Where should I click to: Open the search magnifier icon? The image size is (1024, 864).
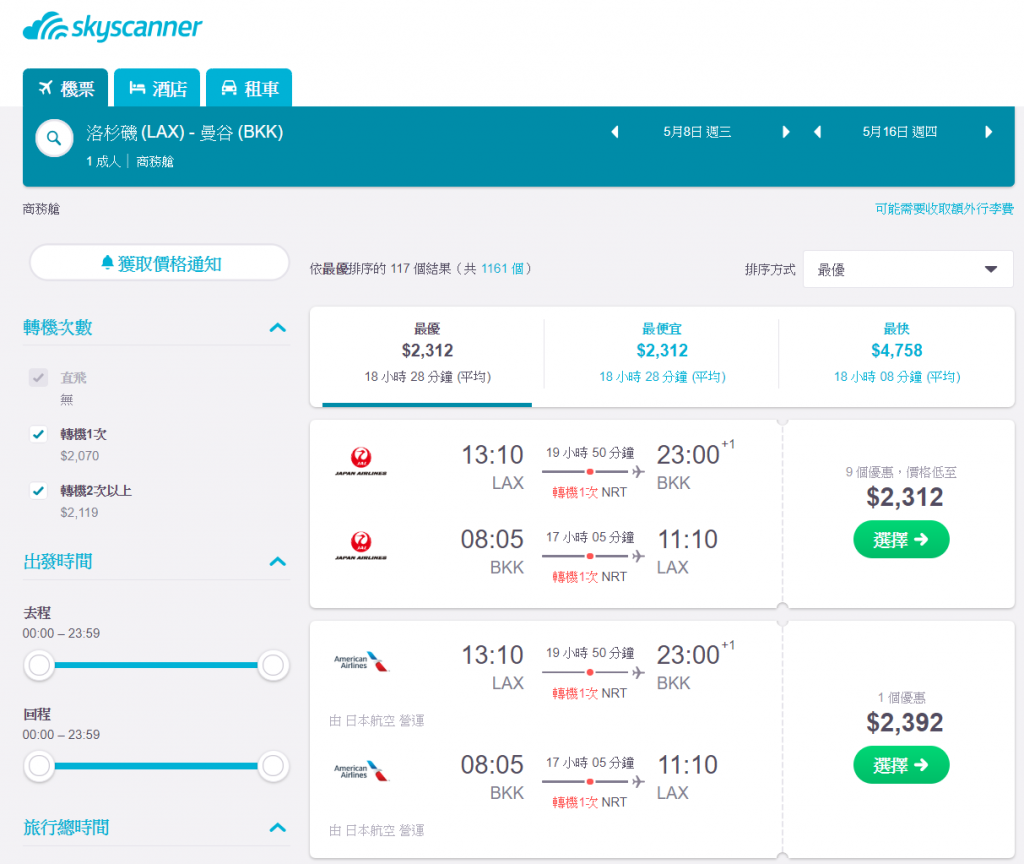tap(54, 138)
